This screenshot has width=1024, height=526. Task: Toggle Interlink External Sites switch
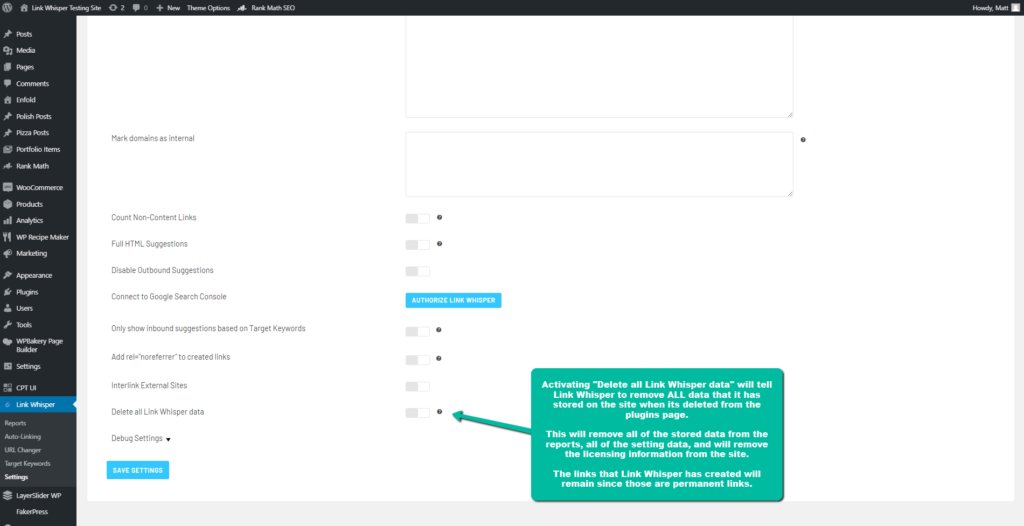(417, 386)
